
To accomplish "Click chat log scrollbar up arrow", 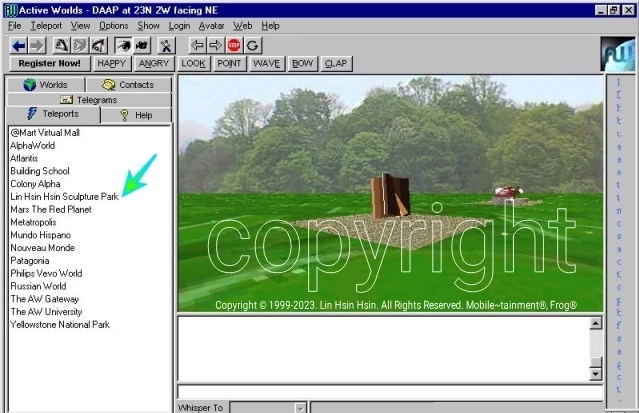I will (596, 324).
